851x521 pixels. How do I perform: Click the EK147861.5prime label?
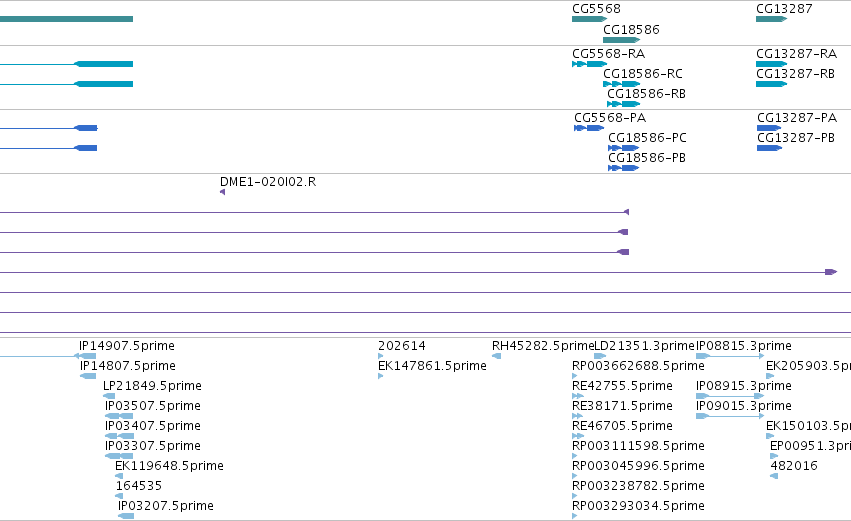pyautogui.click(x=432, y=366)
